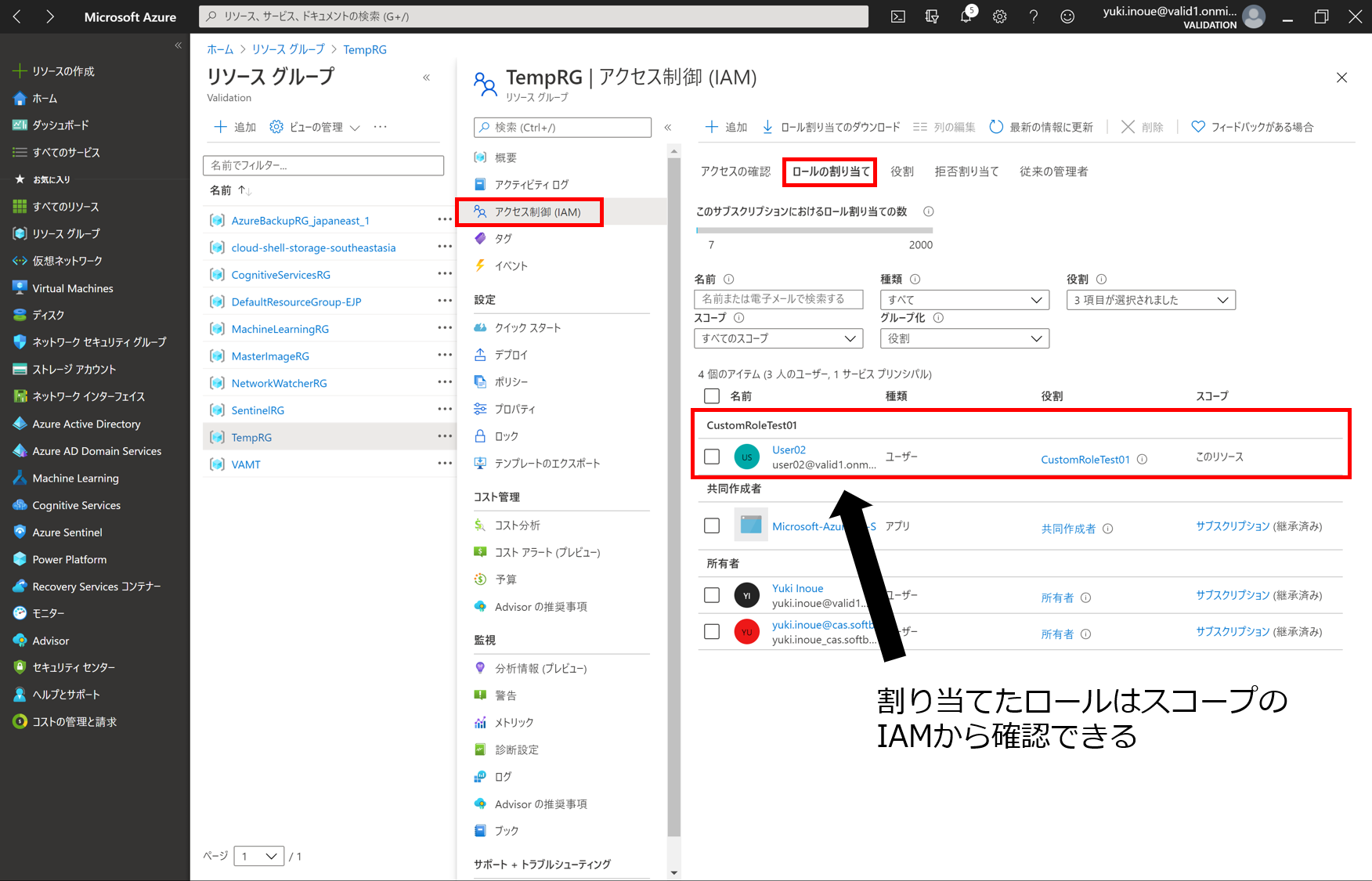Open AzureBackupRG_japaneast_1 resource group
1372x881 pixels.
pyautogui.click(x=301, y=221)
